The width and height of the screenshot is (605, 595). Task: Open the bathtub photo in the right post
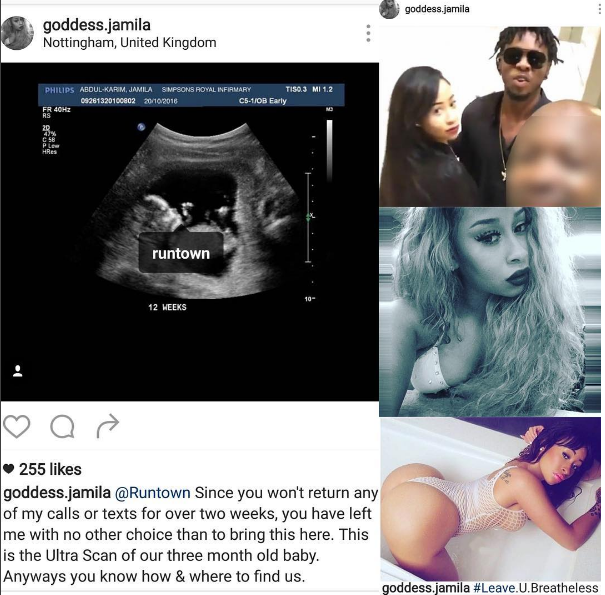(x=490, y=499)
